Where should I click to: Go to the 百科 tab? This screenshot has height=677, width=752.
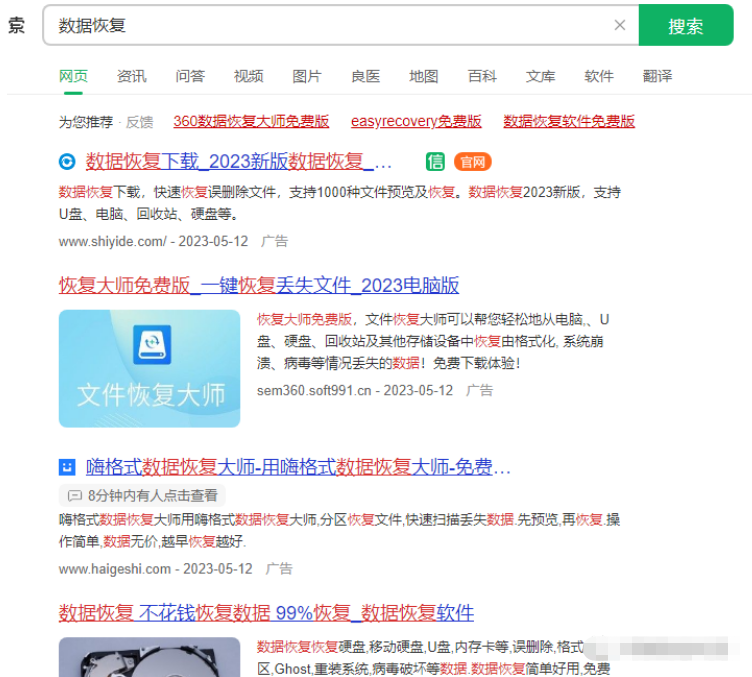click(x=482, y=76)
